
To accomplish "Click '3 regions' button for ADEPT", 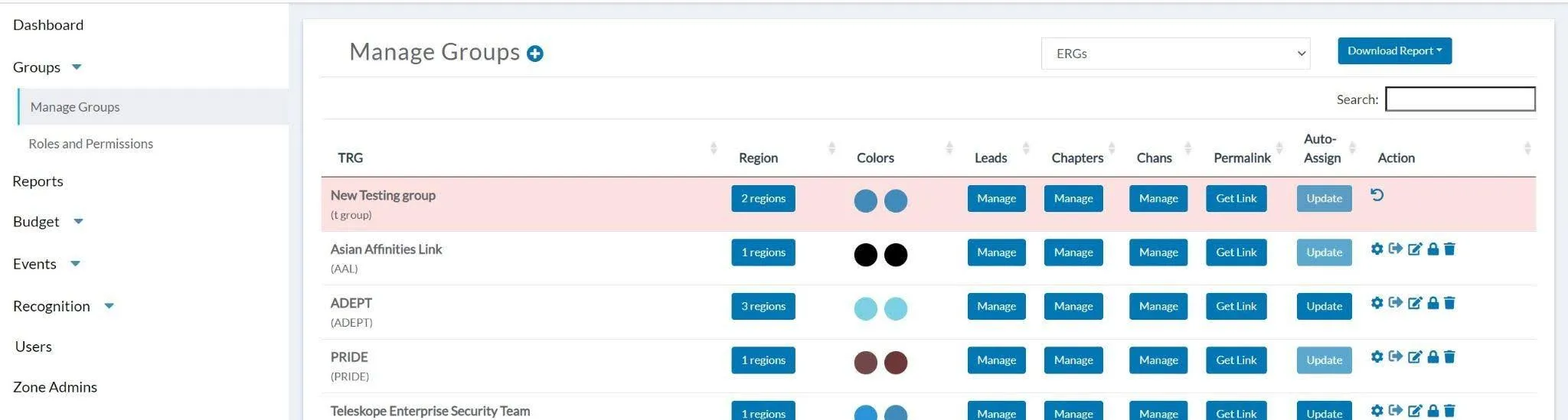I will [x=763, y=307].
